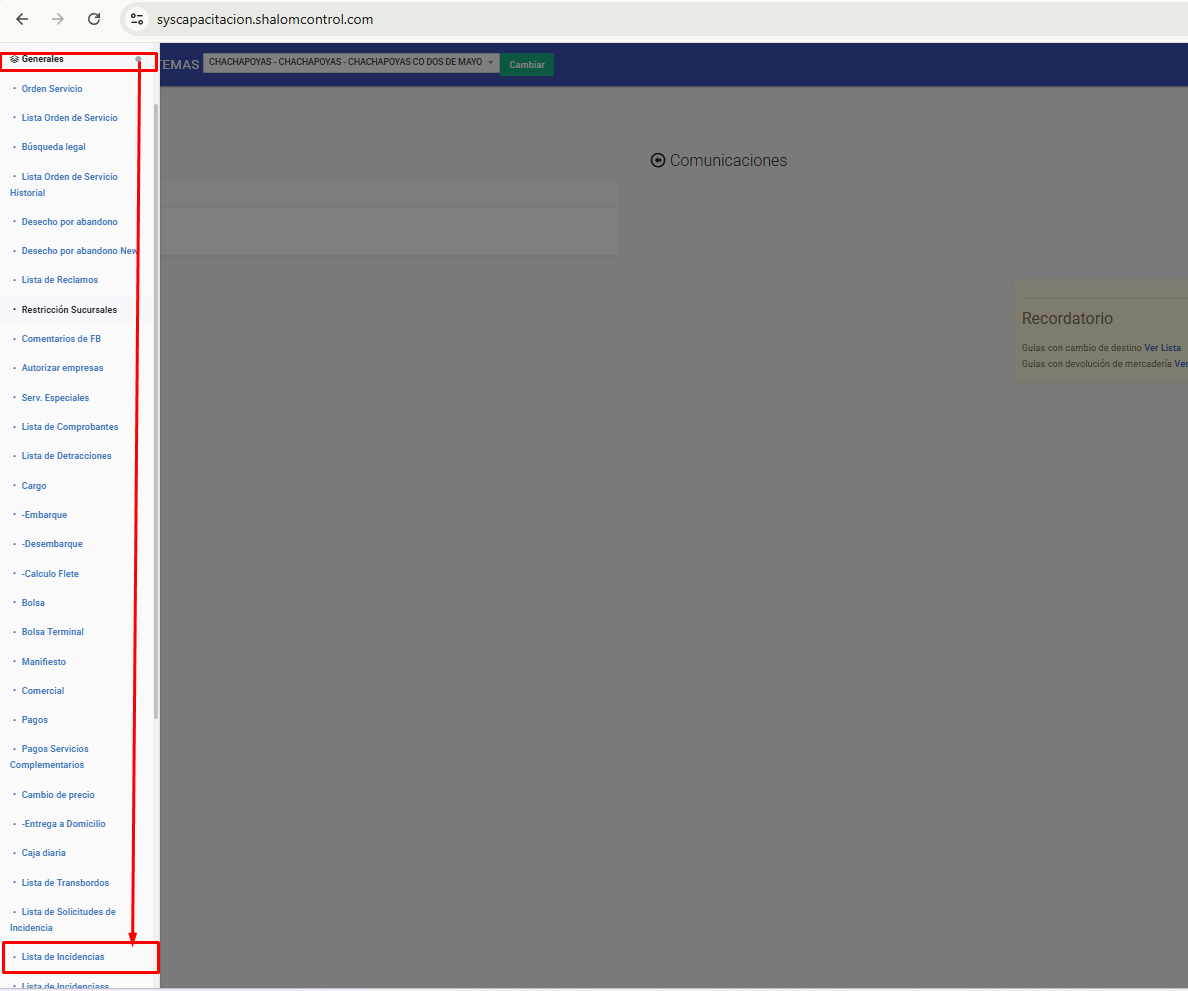Viewport: 1188px width, 991px height.
Task: Click the browser back arrow
Action: point(22,19)
